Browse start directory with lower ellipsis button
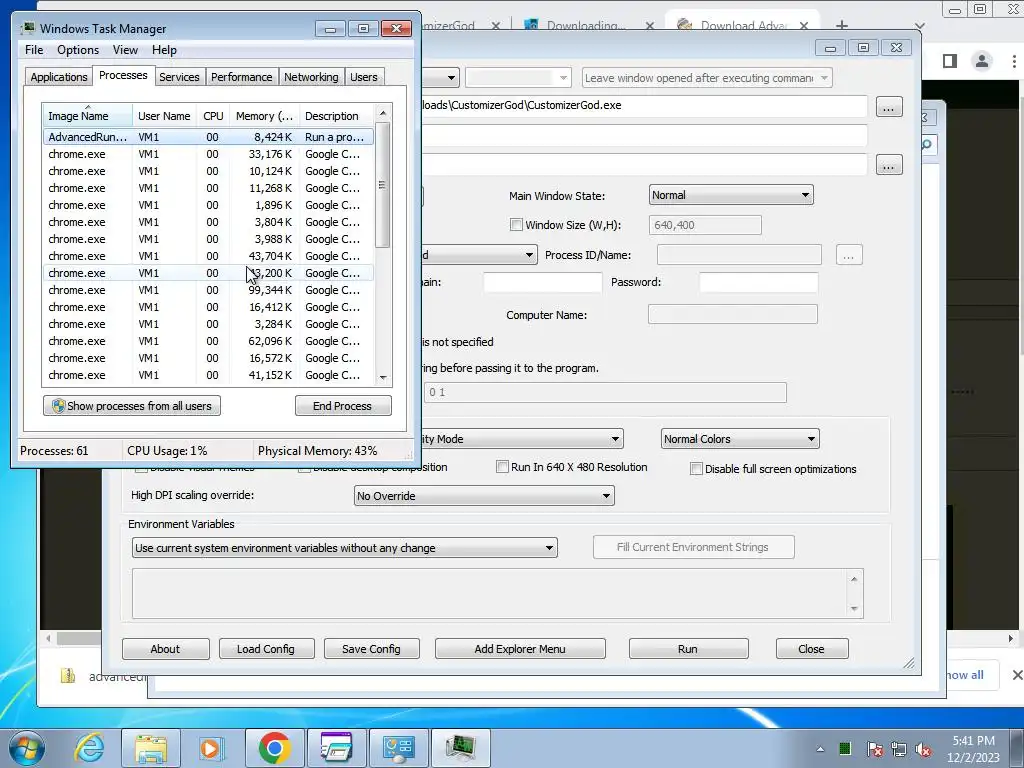Screen dimensions: 1024x768 [x=888, y=165]
